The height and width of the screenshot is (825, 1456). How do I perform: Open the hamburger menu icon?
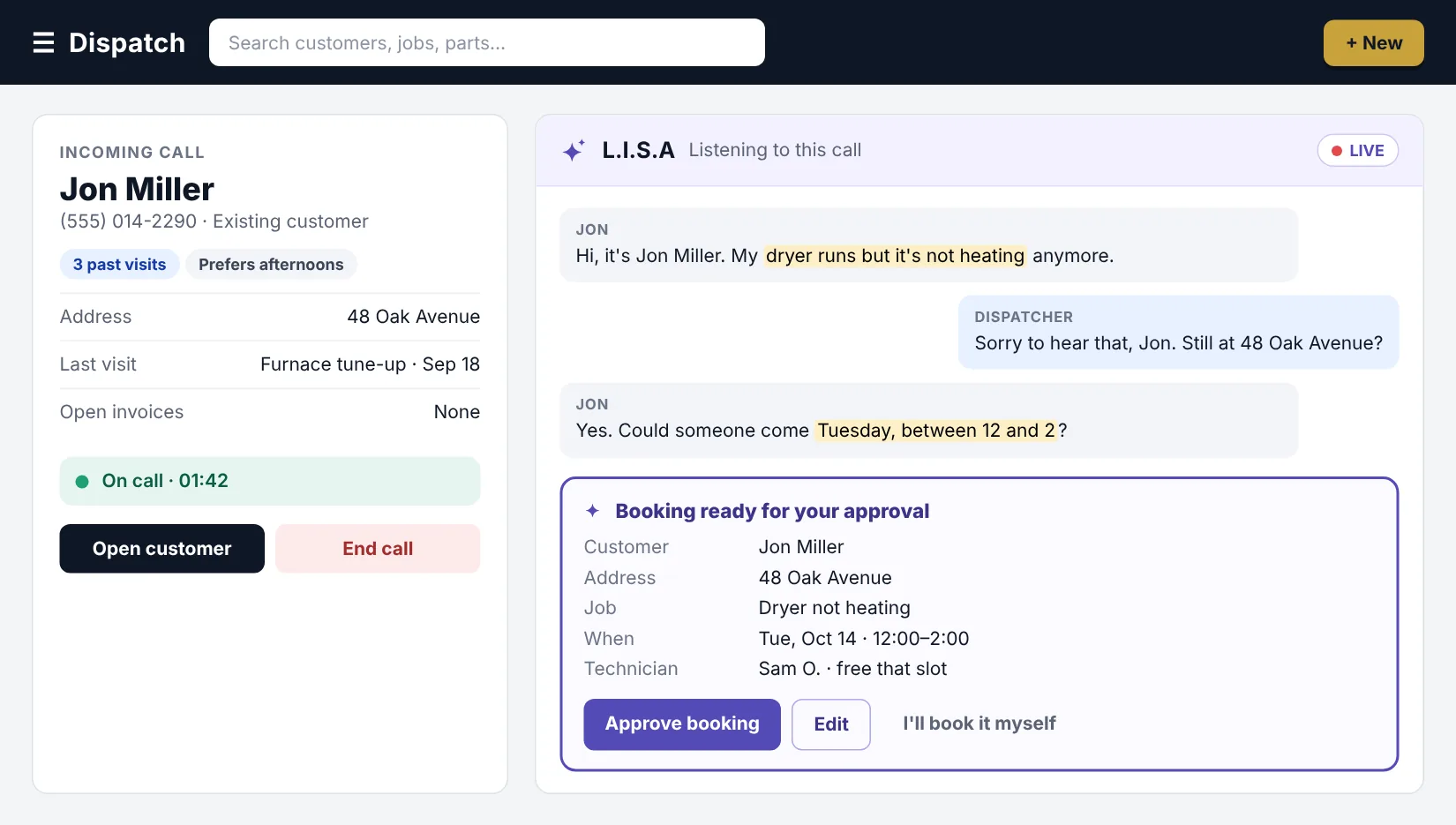point(43,42)
